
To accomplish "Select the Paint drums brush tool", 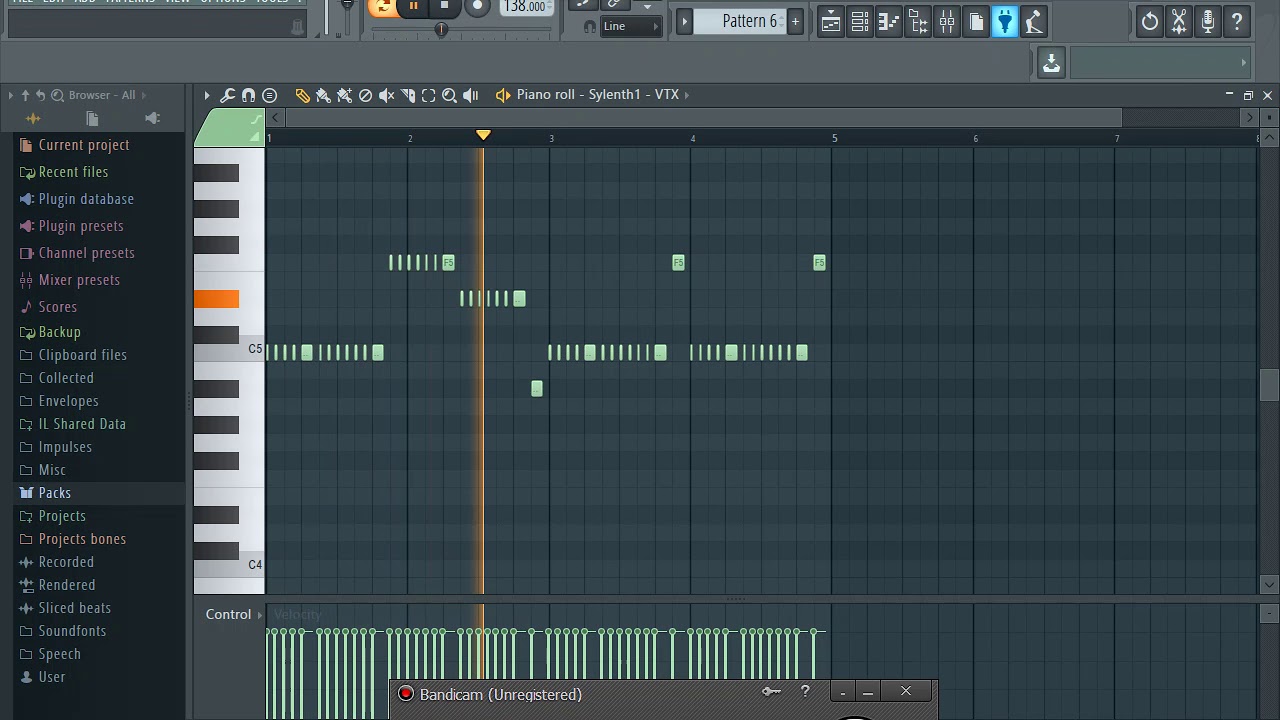I will 344,95.
